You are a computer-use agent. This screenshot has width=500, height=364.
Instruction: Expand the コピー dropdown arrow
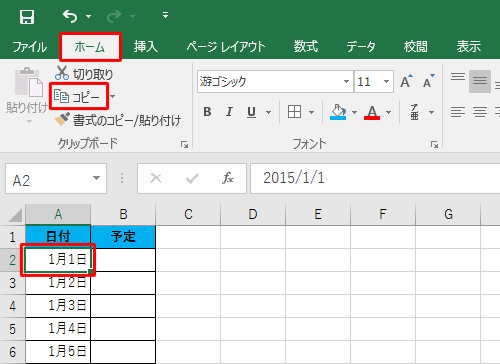[113, 97]
